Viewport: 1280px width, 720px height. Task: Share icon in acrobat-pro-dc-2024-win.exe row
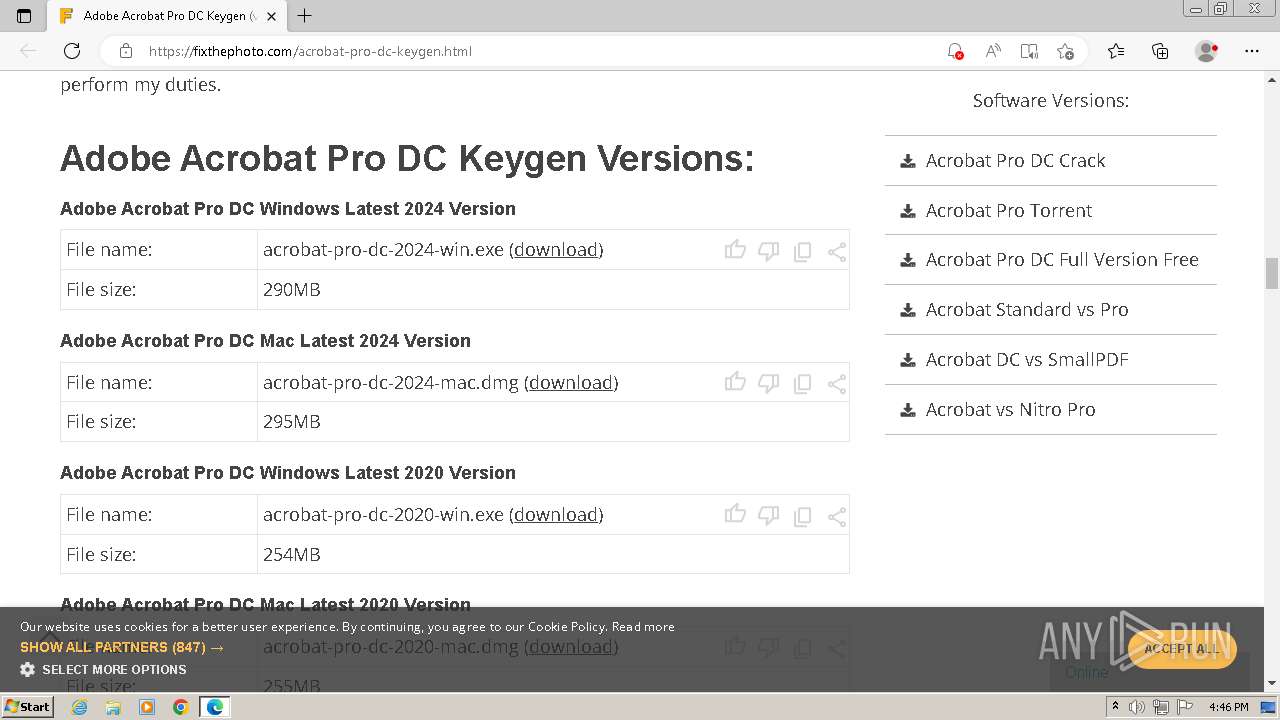coord(837,252)
